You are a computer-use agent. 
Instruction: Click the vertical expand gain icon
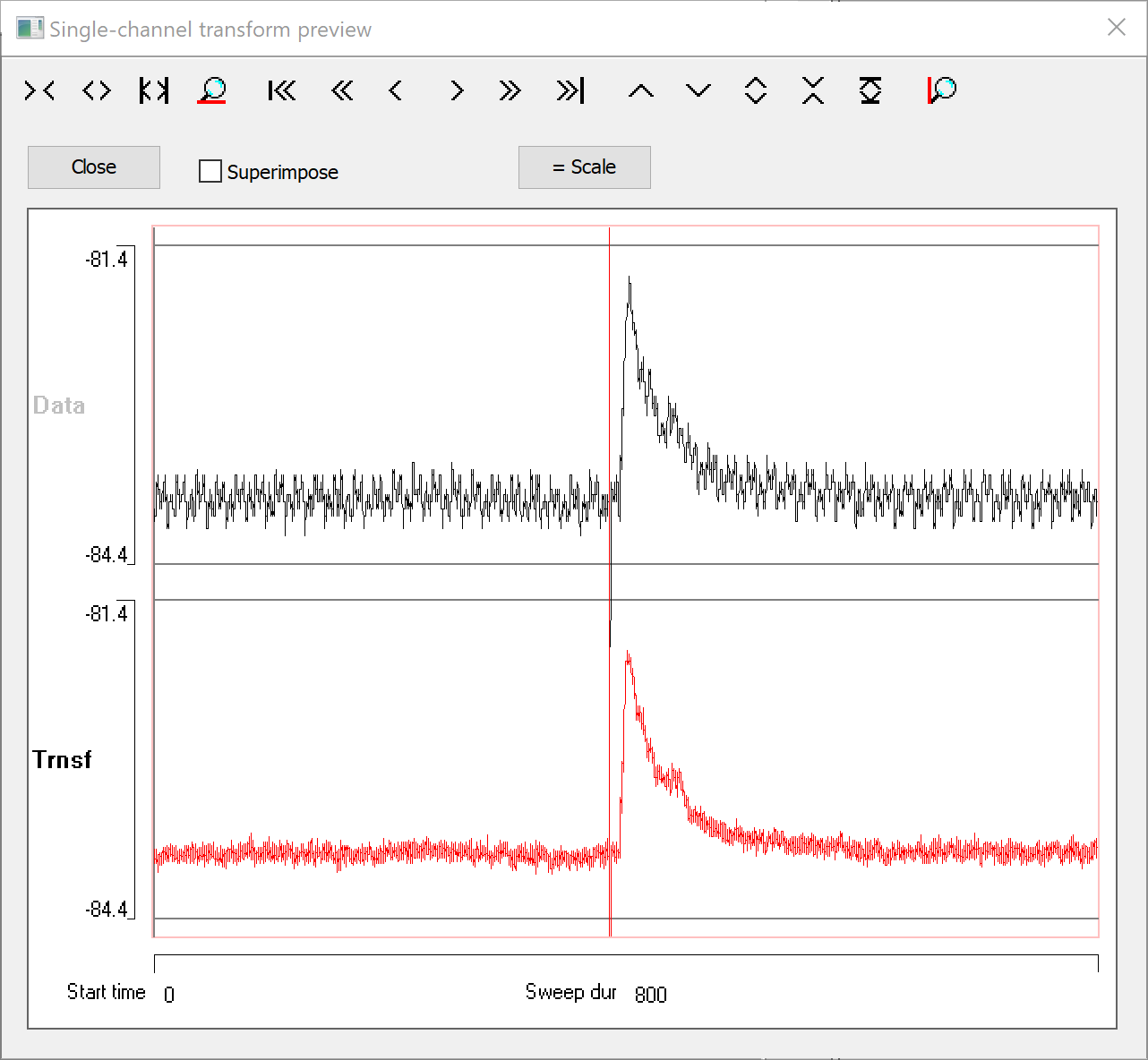coord(756,90)
